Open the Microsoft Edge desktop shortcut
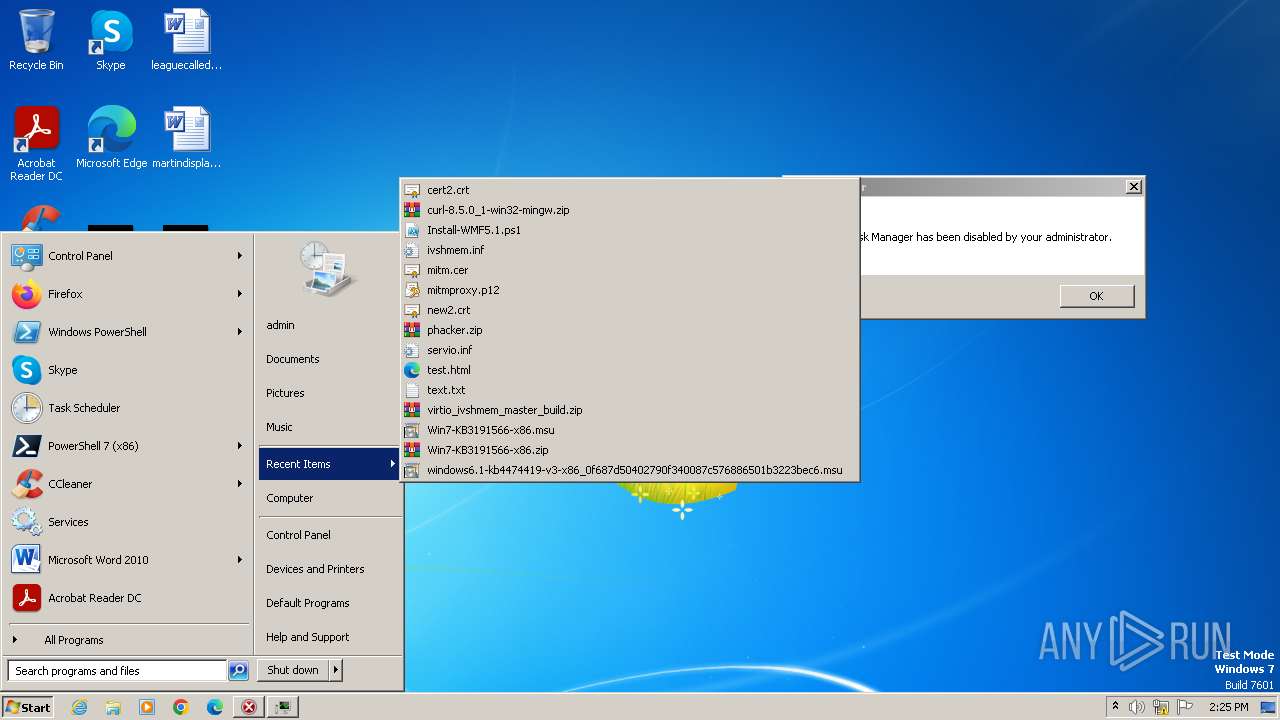The height and width of the screenshot is (720, 1280). click(111, 138)
